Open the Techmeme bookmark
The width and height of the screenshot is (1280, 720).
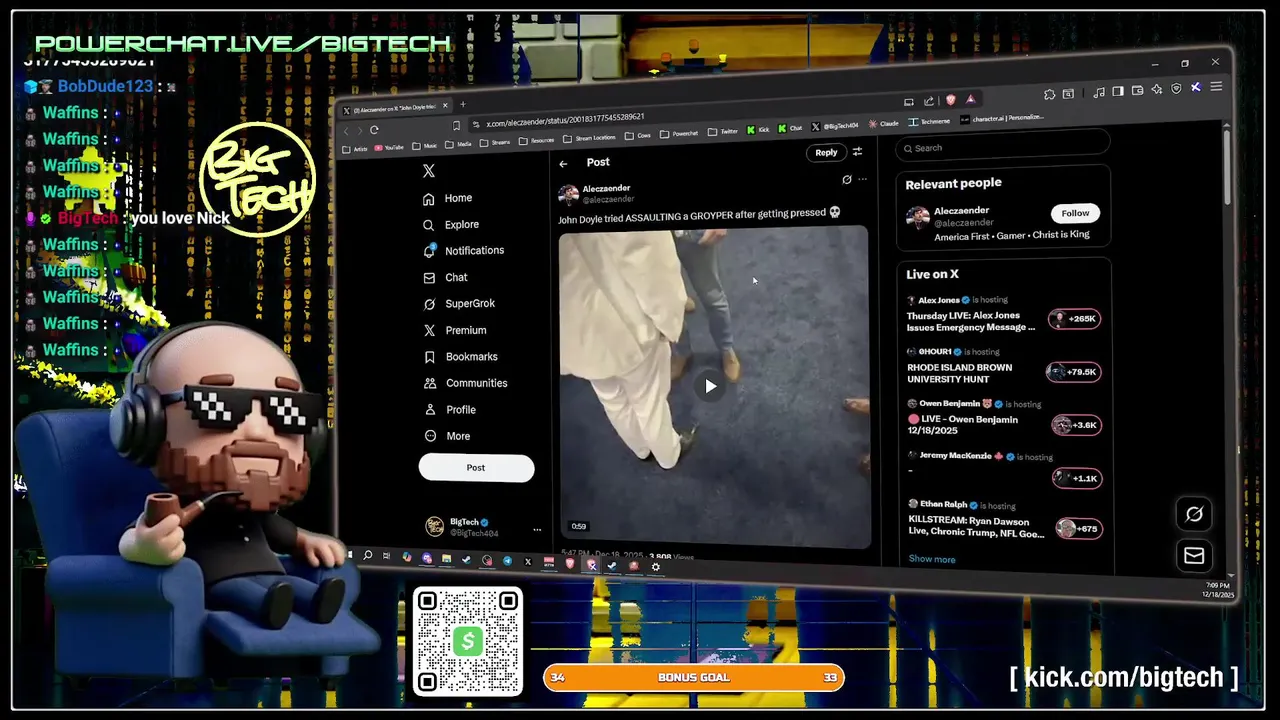coord(929,121)
